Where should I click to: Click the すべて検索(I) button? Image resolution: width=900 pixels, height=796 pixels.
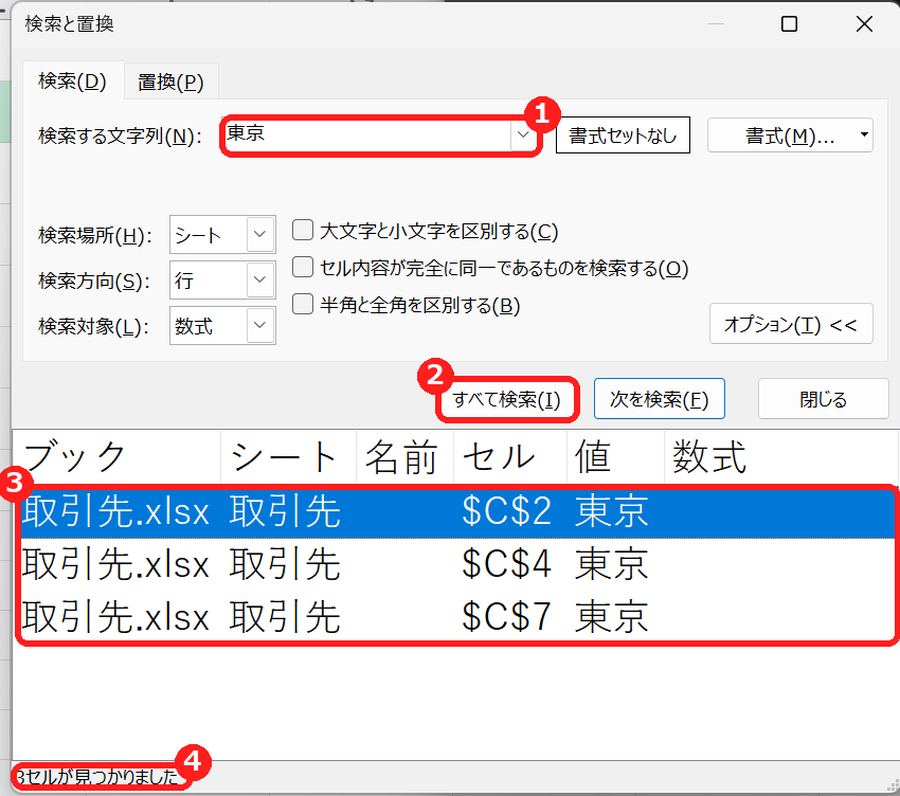pyautogui.click(x=507, y=399)
